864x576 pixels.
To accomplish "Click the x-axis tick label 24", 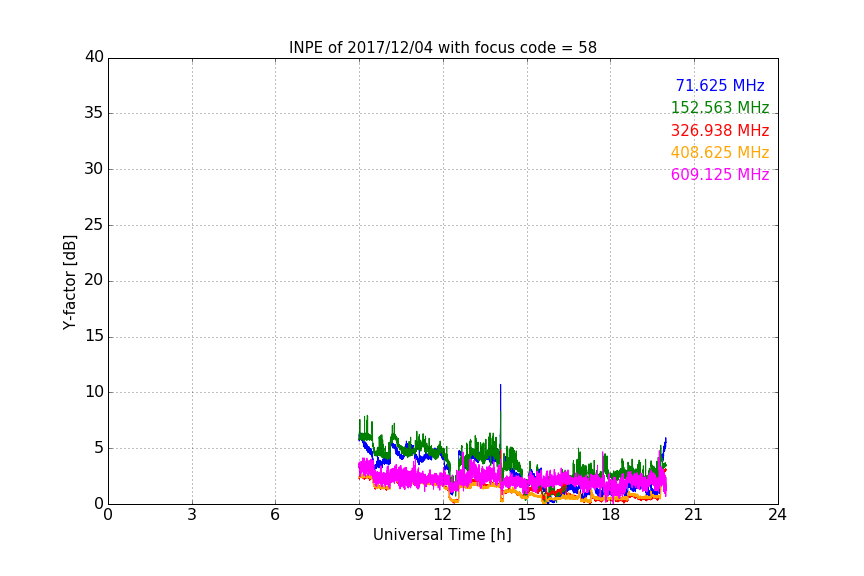I will click(777, 515).
